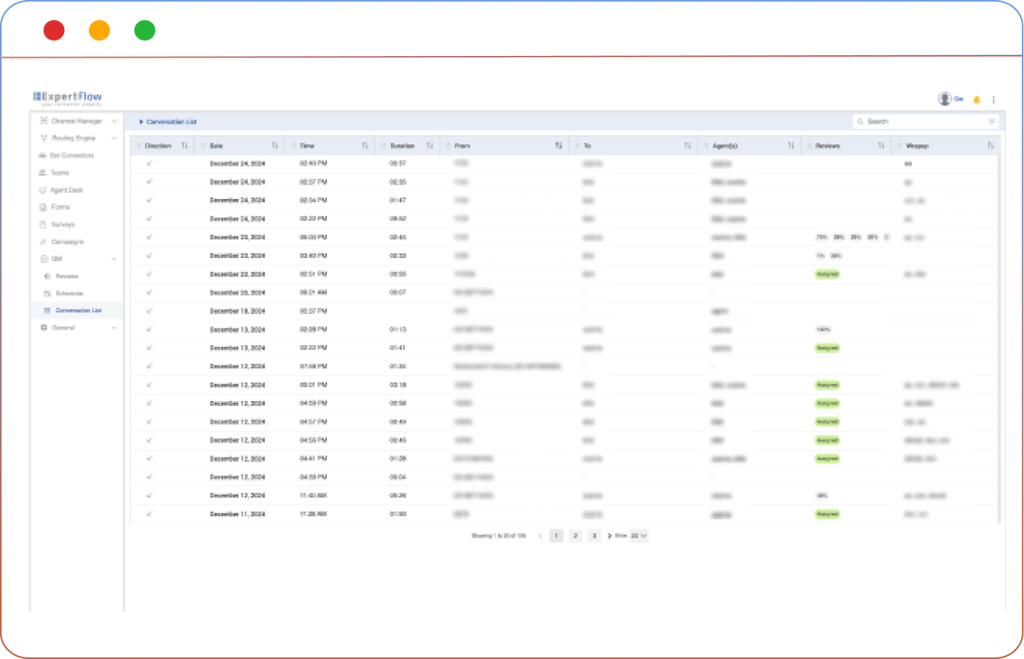Open the user profile avatar

tap(944, 99)
